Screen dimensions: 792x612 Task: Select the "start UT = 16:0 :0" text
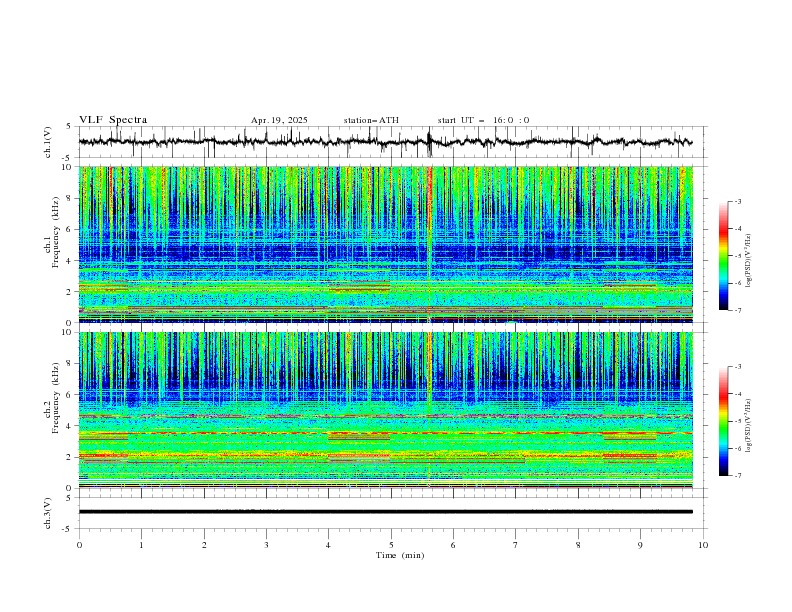483,120
